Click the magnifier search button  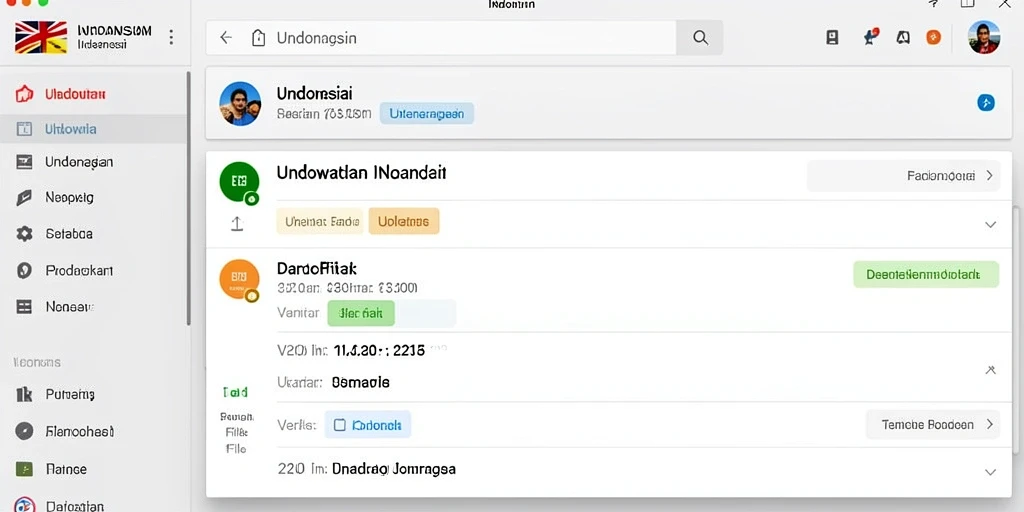(x=699, y=38)
